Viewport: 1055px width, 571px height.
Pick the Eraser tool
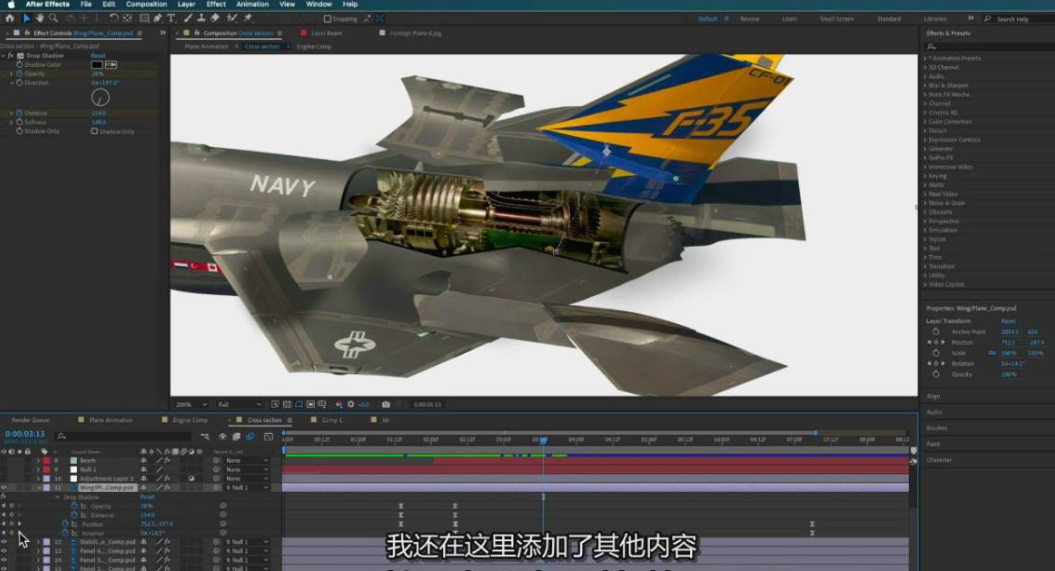(216, 18)
